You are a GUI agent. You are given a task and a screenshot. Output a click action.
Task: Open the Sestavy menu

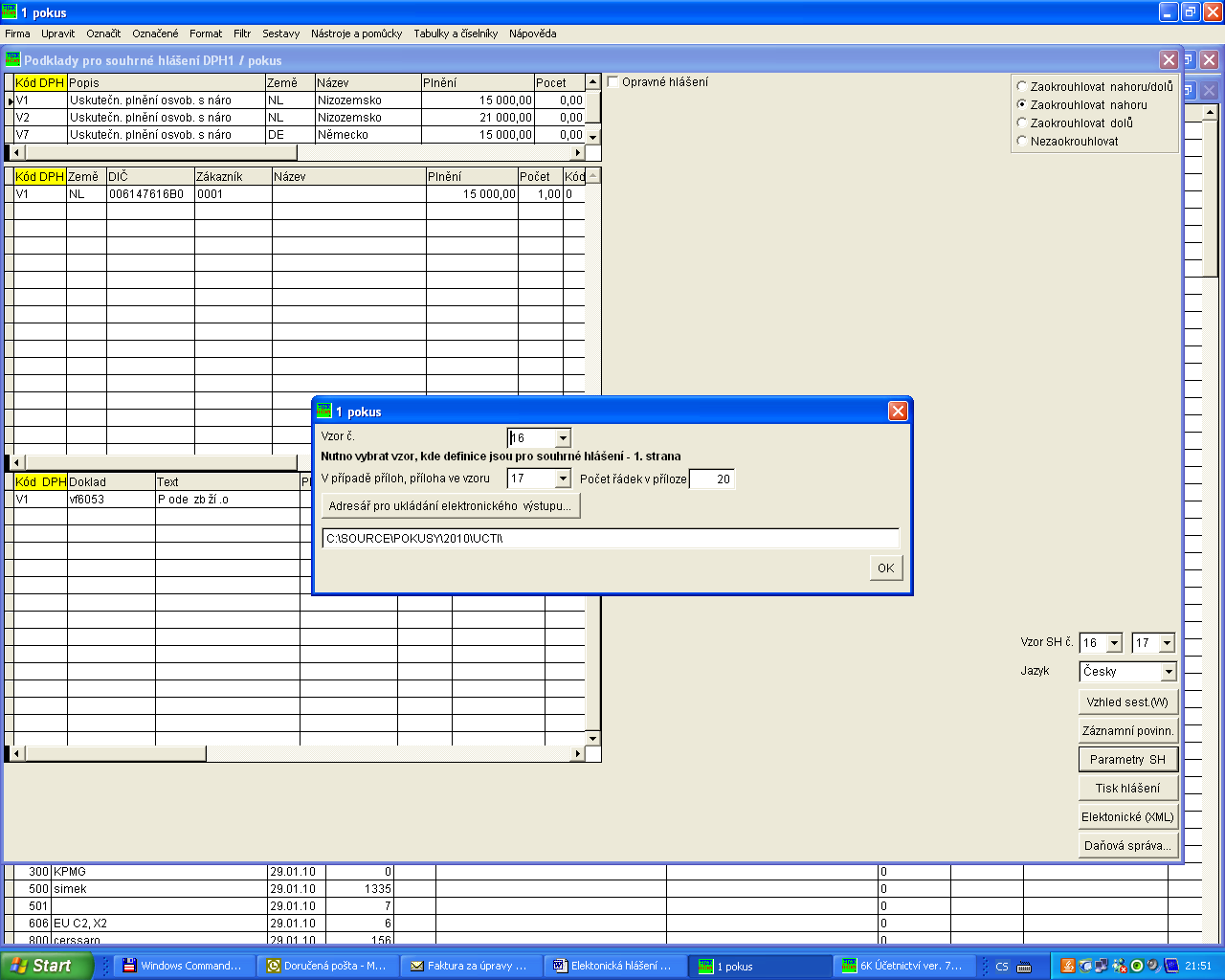click(280, 33)
